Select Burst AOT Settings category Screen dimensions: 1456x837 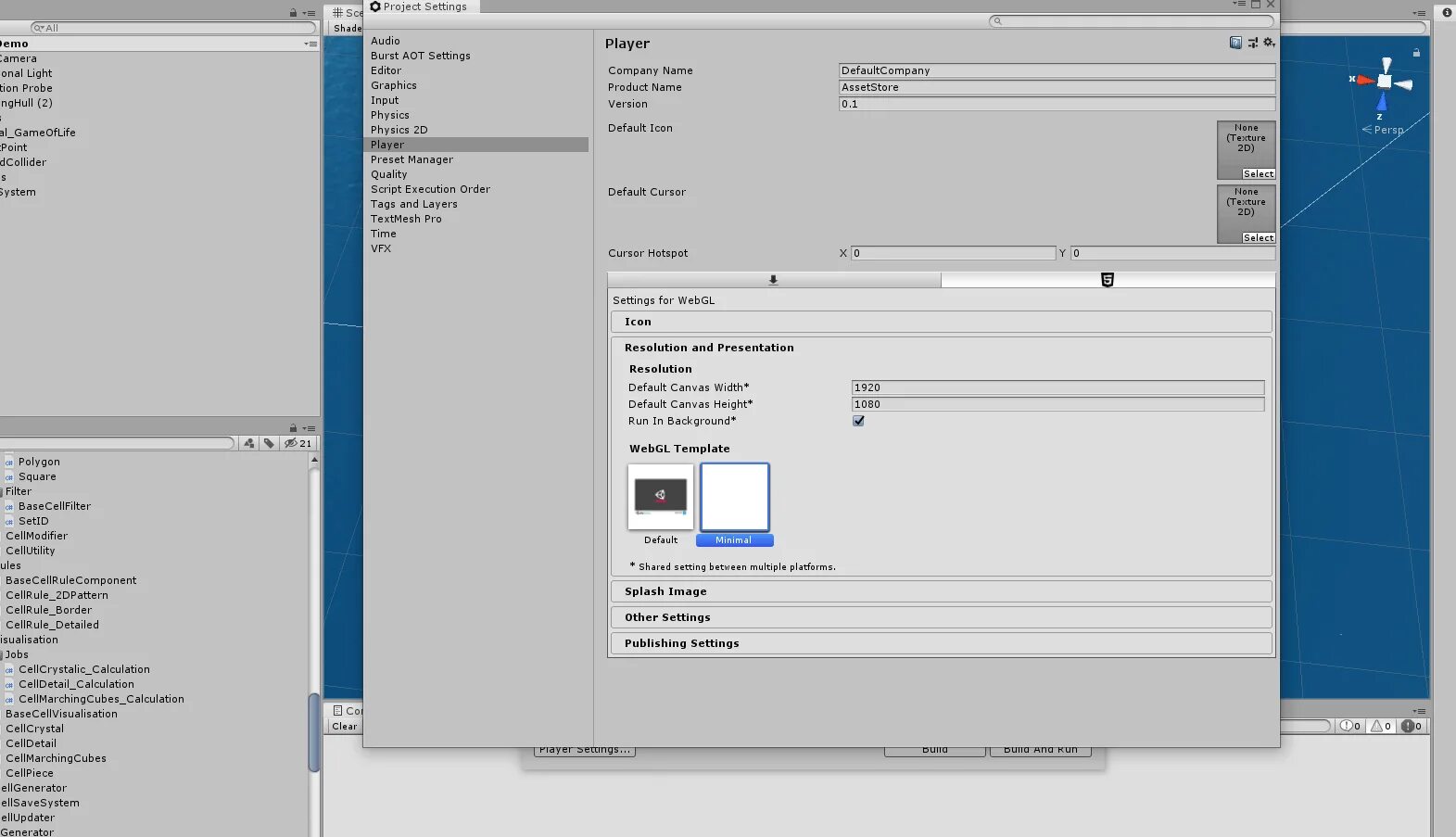point(421,56)
